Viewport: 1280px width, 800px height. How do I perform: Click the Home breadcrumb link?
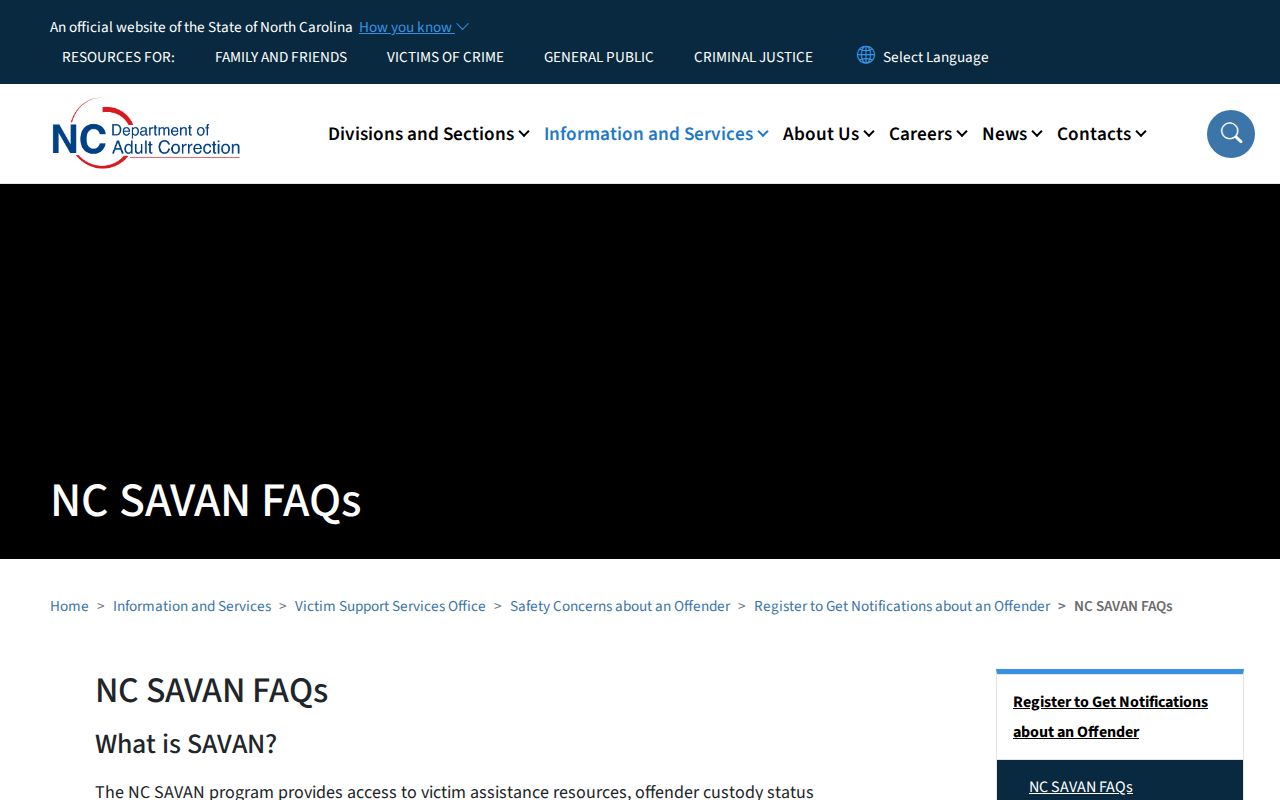(69, 606)
